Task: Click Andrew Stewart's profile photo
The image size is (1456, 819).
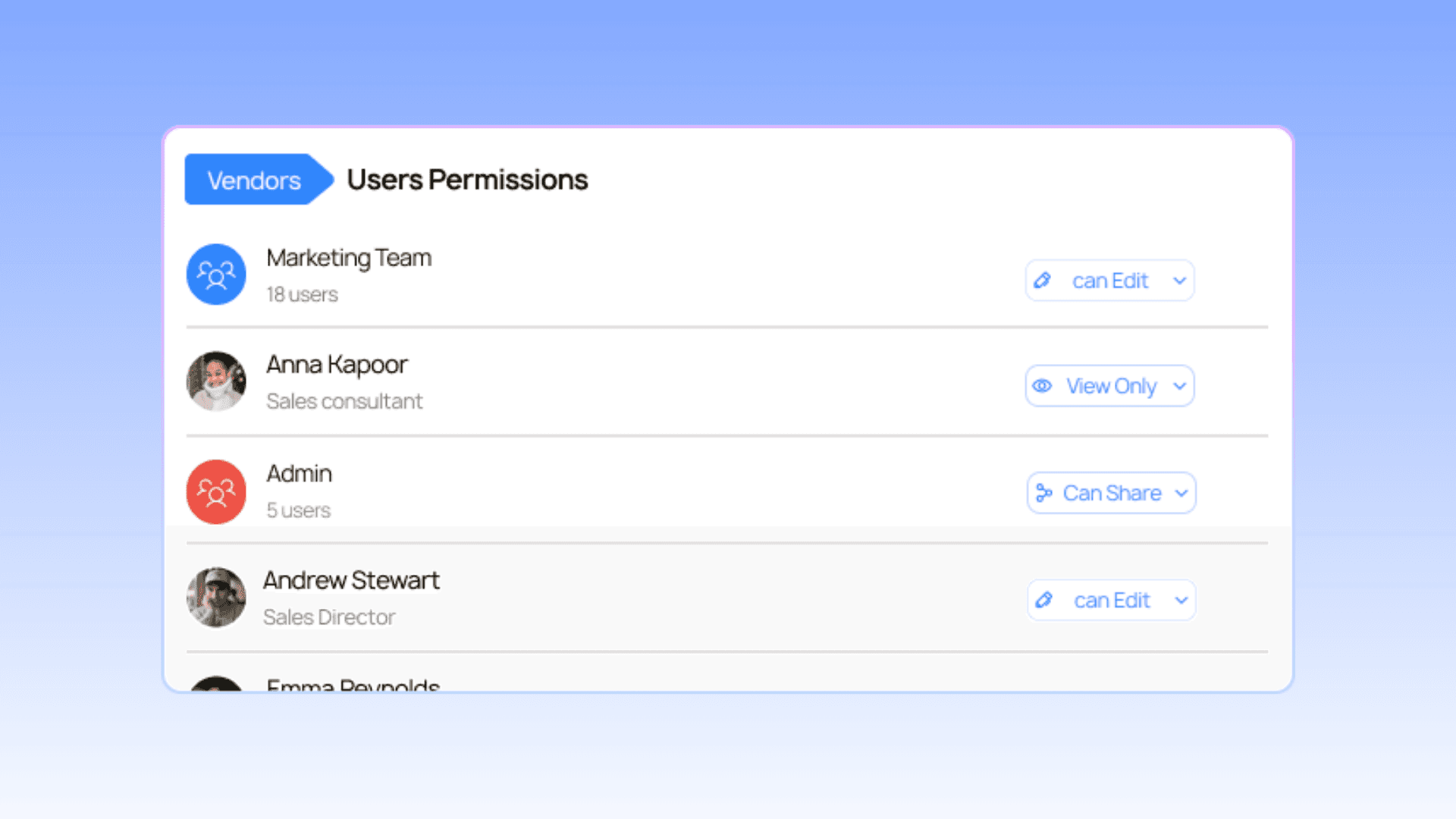Action: [x=216, y=598]
